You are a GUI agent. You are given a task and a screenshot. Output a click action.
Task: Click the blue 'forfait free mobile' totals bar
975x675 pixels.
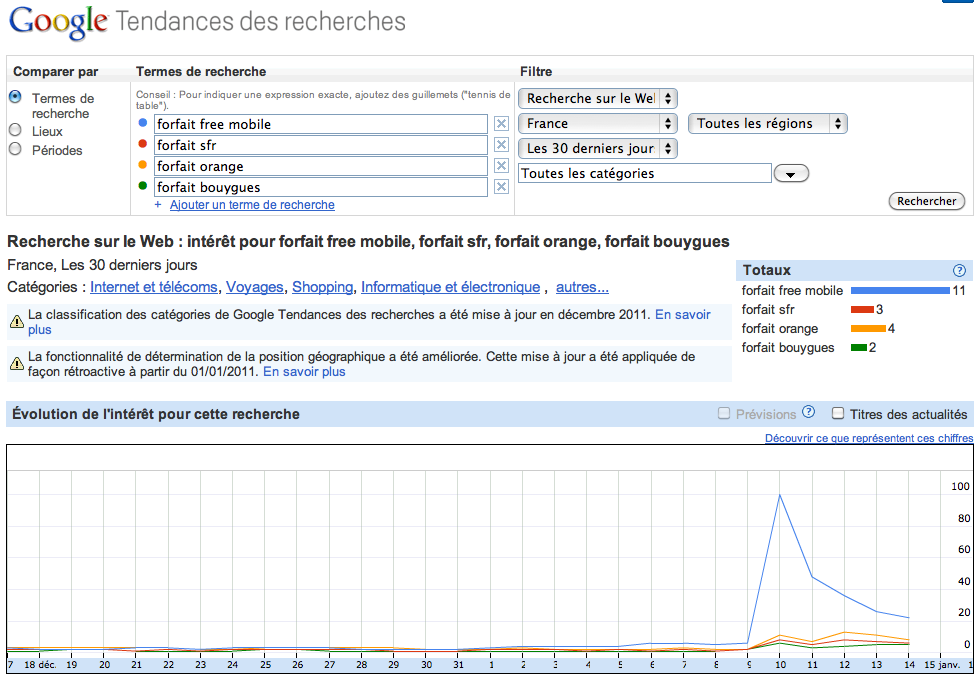point(900,290)
